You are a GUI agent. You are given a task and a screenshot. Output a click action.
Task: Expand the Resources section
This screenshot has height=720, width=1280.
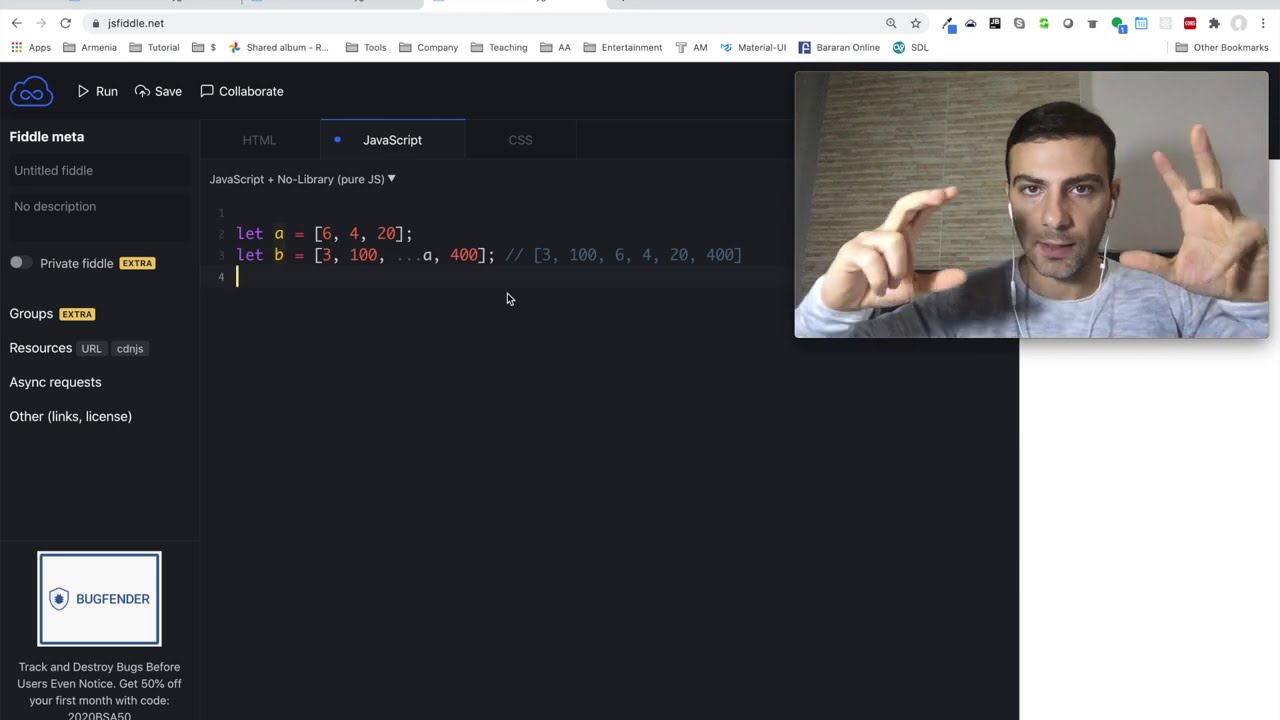pyautogui.click(x=41, y=348)
